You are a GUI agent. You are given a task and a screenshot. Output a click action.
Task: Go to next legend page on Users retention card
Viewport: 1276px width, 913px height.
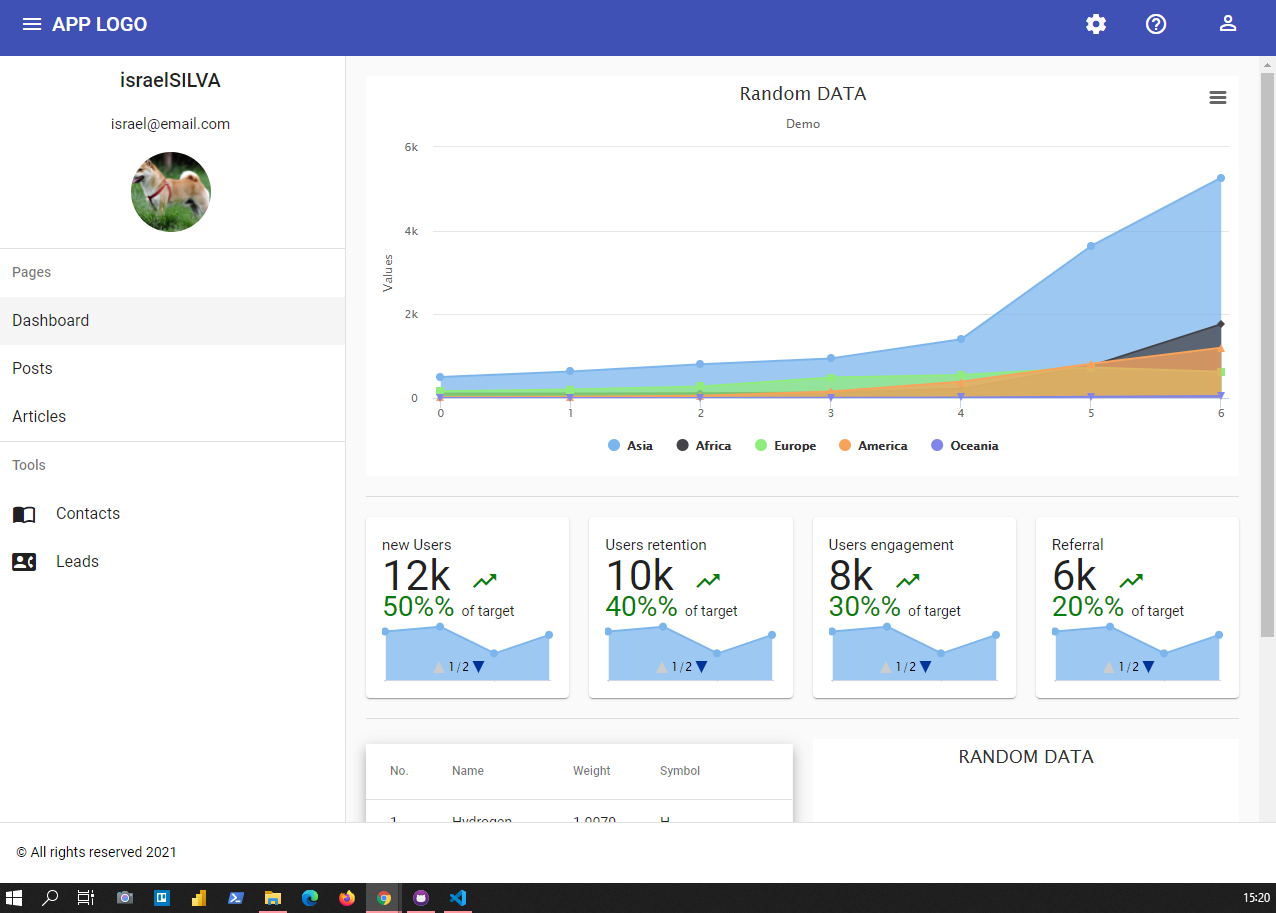(702, 667)
